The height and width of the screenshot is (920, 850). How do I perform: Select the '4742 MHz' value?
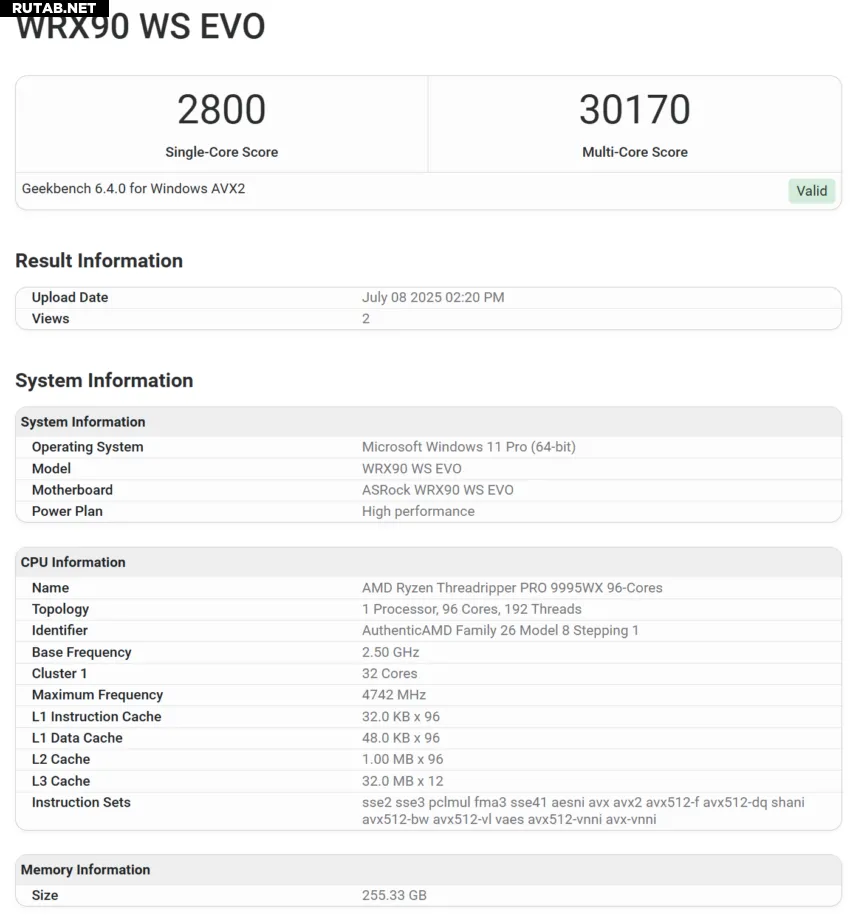[x=394, y=695]
